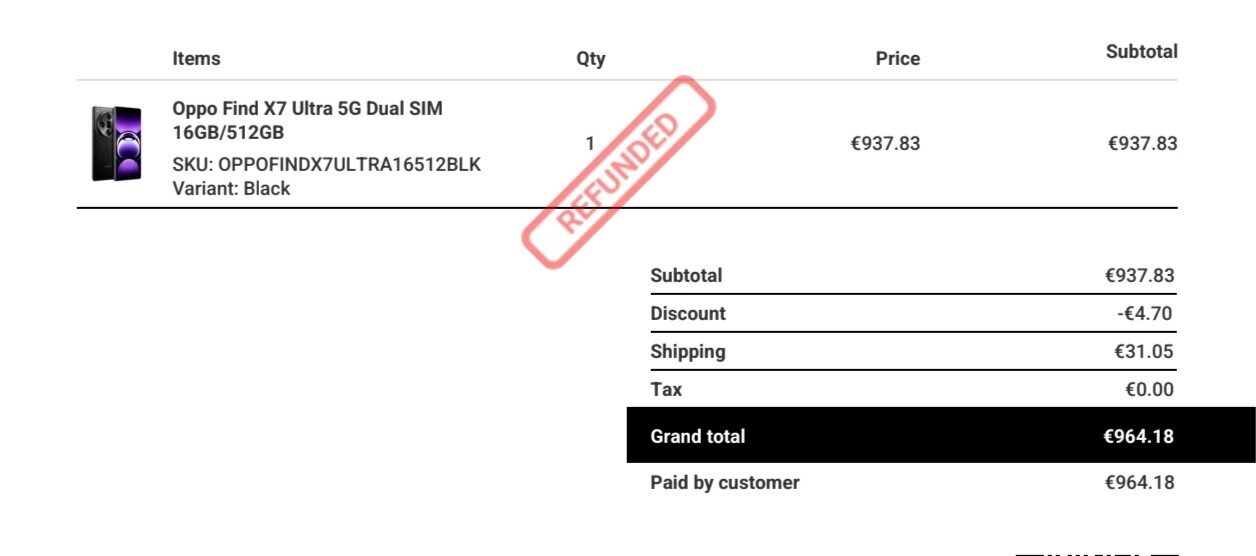The height and width of the screenshot is (556, 1256).
Task: Click the Subtotal label in the totals summary
Action: pos(686,276)
